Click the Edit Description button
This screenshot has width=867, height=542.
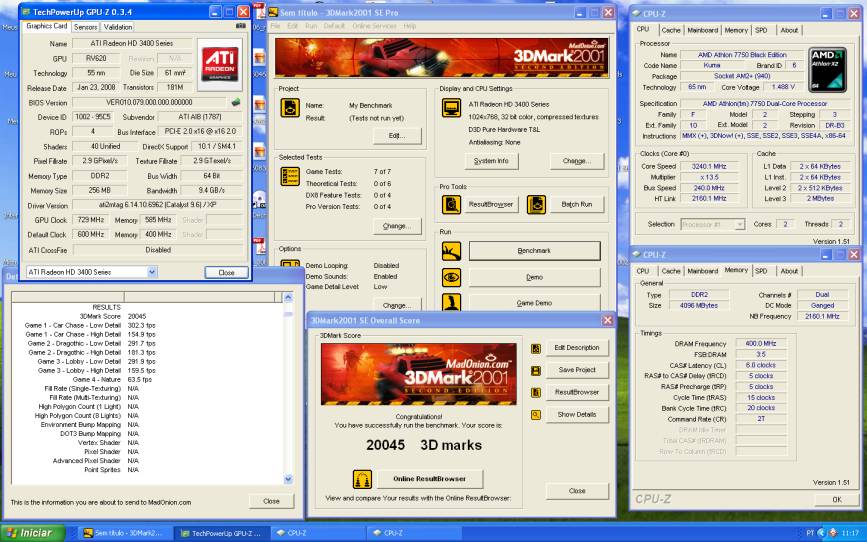(577, 348)
